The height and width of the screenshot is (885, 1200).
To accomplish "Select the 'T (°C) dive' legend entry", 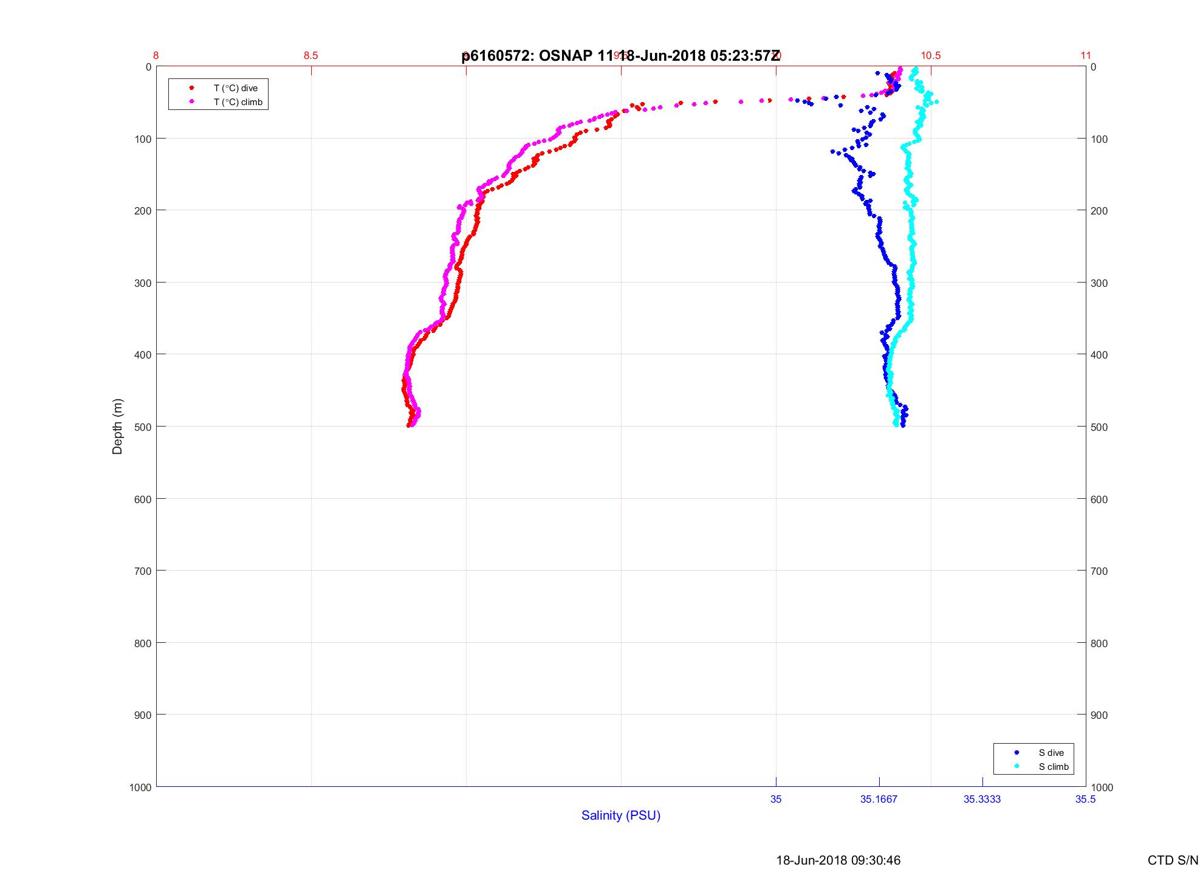I will point(235,88).
